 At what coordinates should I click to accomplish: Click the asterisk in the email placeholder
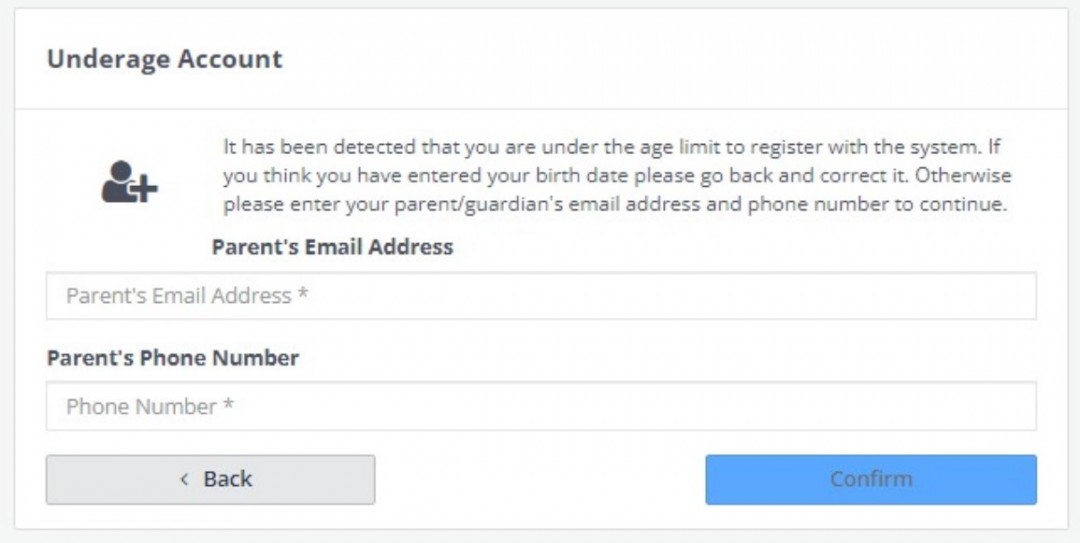click(302, 294)
